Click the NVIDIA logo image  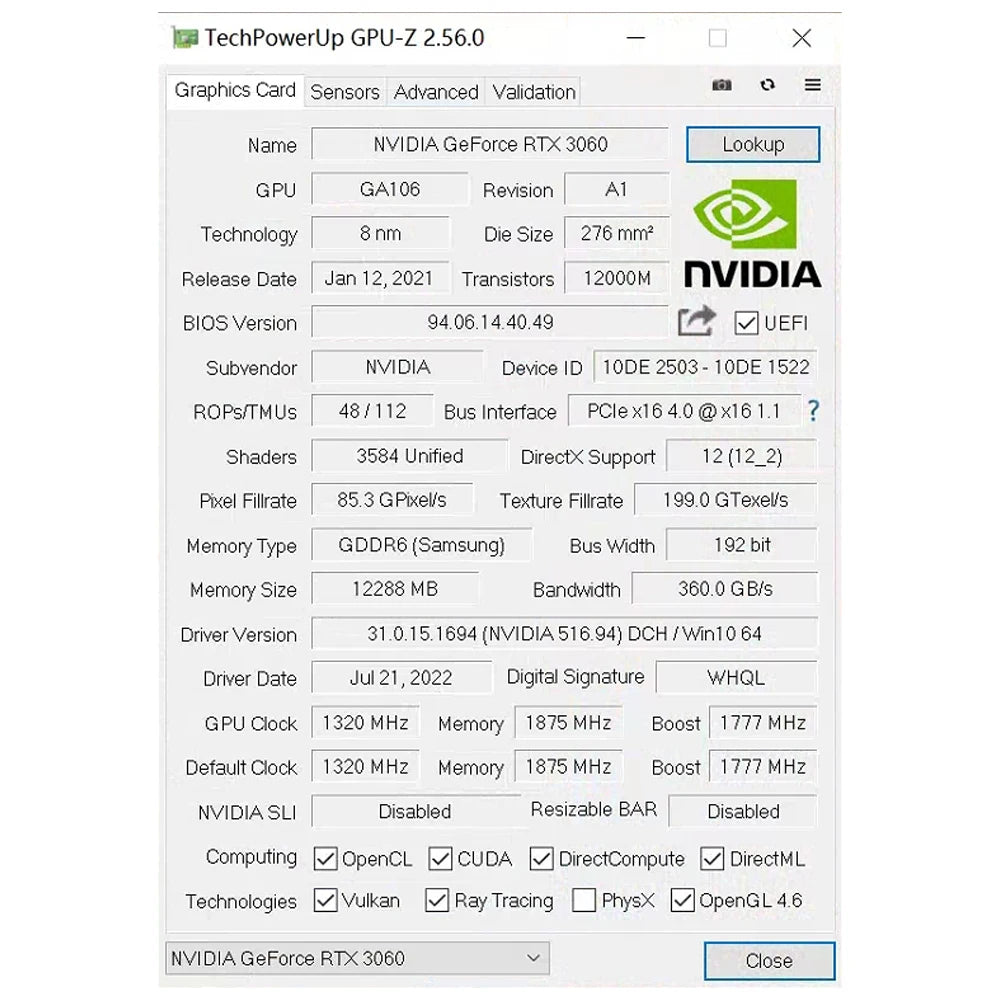(x=753, y=232)
